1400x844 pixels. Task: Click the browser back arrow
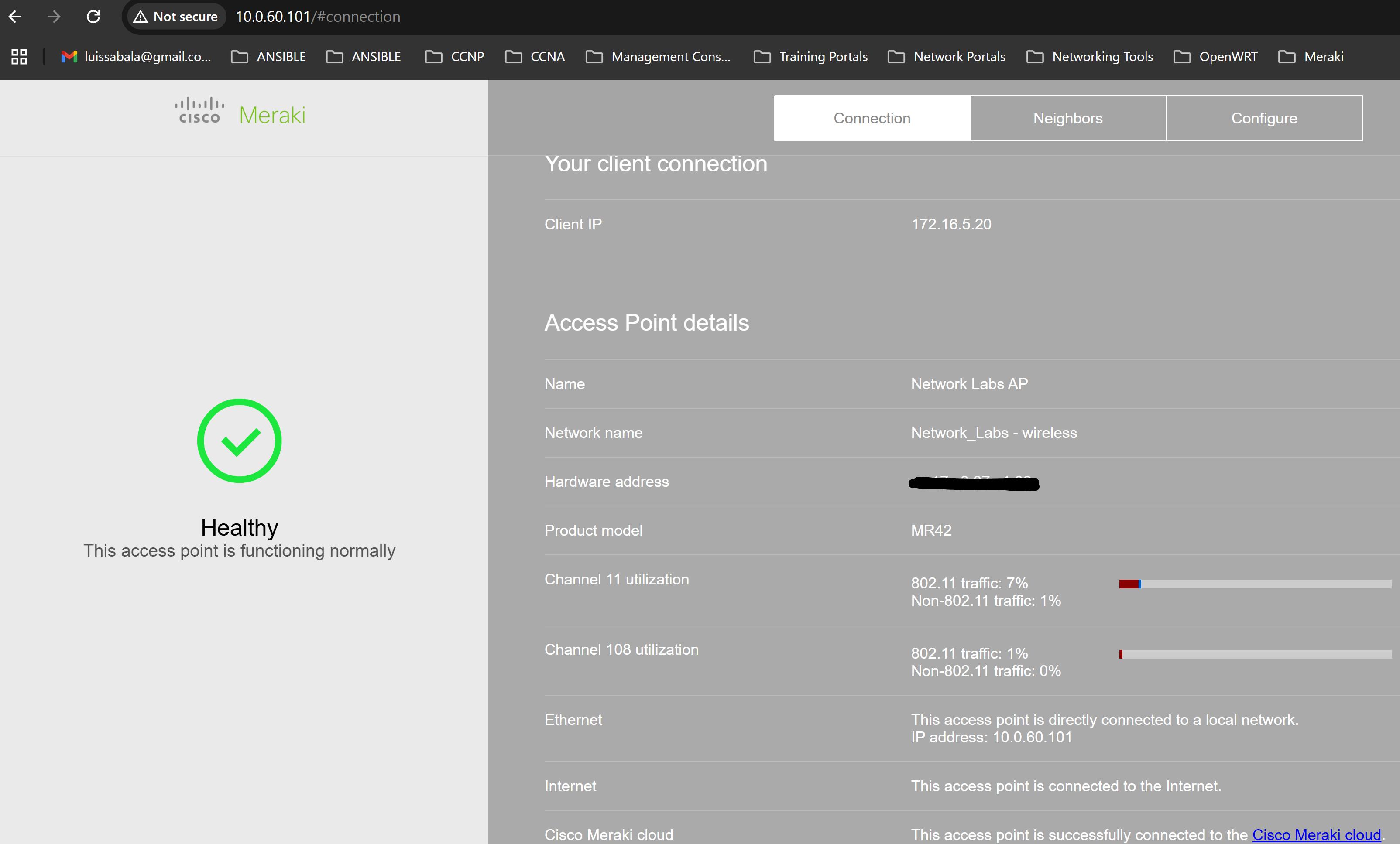coord(15,17)
